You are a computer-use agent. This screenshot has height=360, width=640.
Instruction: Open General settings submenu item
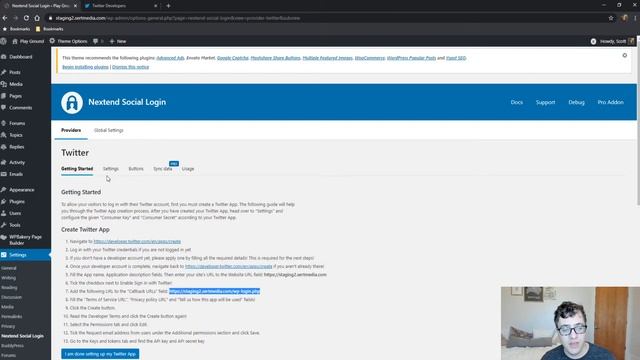click(9, 268)
